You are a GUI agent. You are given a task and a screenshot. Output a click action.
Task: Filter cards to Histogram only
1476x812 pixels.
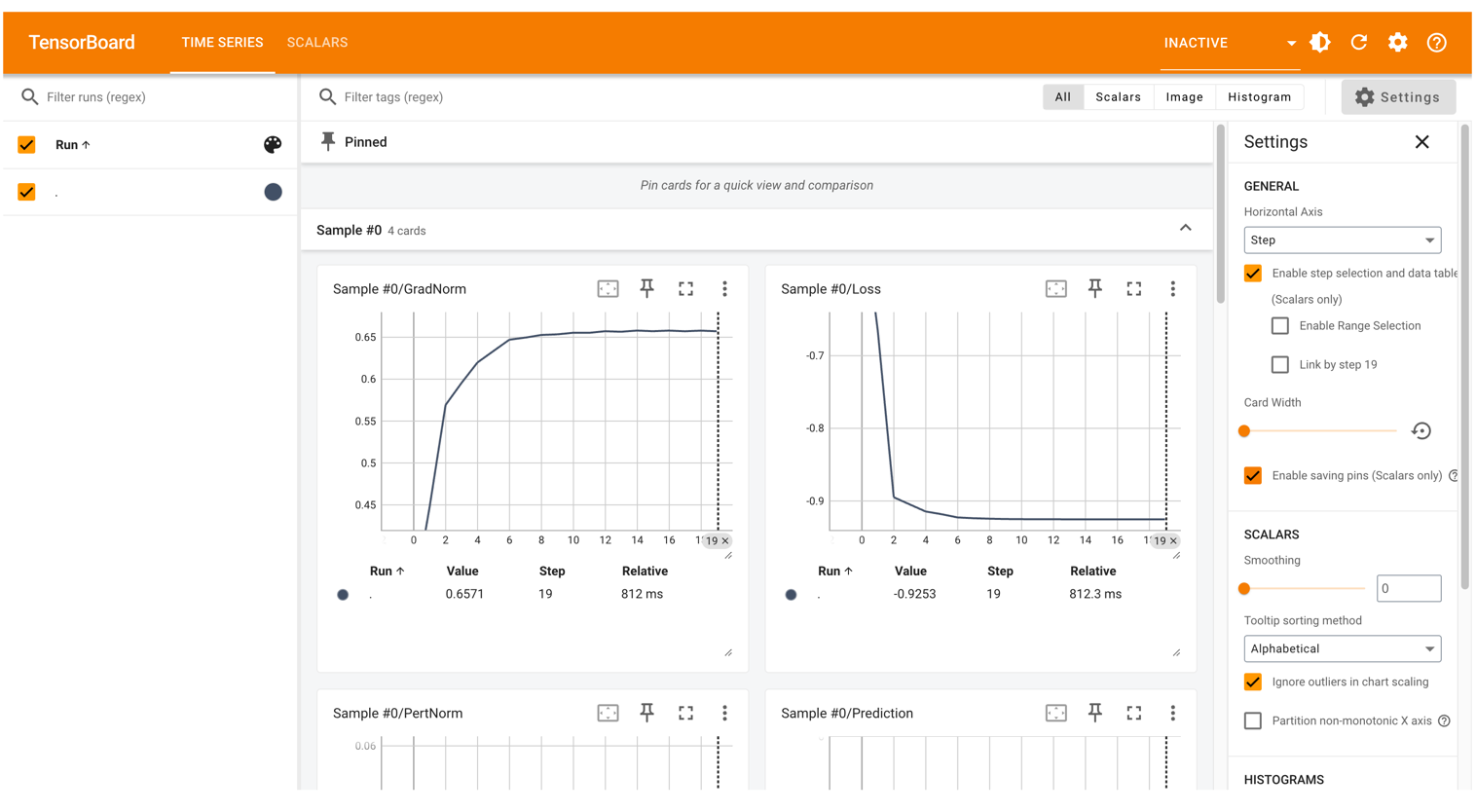[x=1259, y=97]
